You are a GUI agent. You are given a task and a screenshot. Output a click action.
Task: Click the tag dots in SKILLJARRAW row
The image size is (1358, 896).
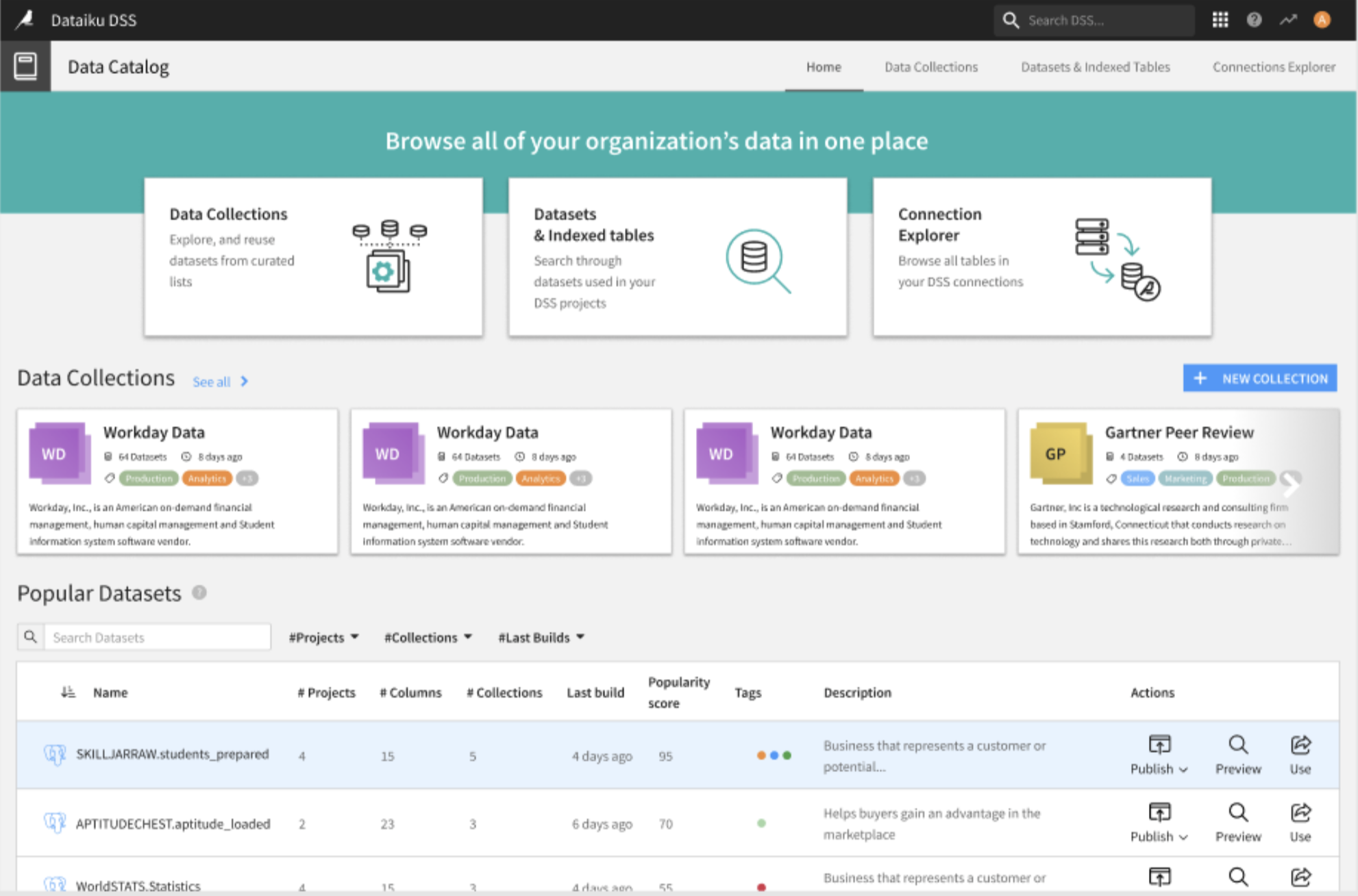[774, 755]
